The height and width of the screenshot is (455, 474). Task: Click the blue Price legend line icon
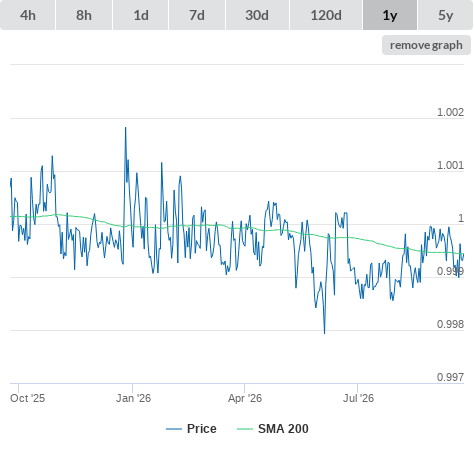click(x=174, y=429)
